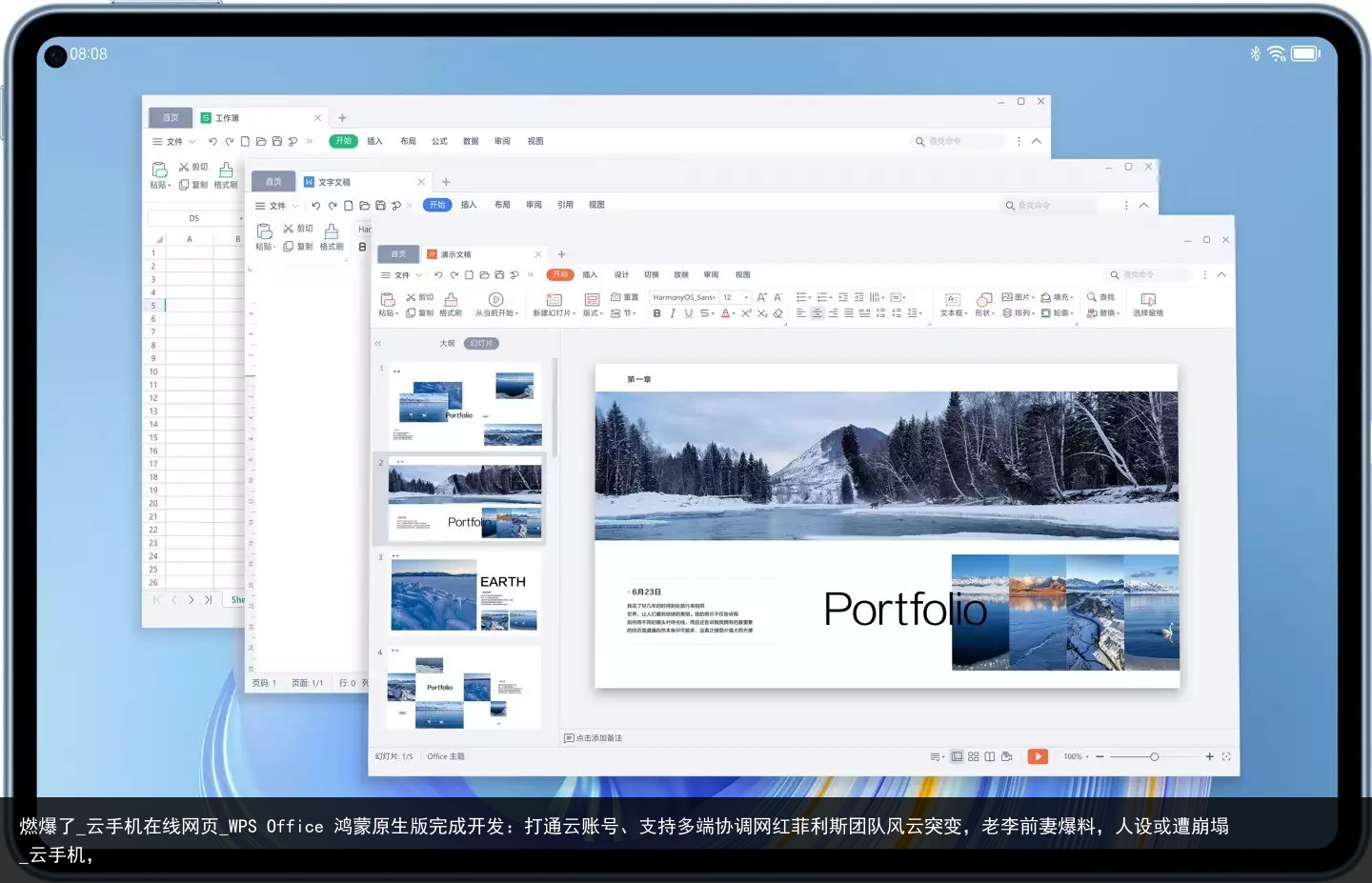Apply subscript in presentation toolbar

(762, 313)
